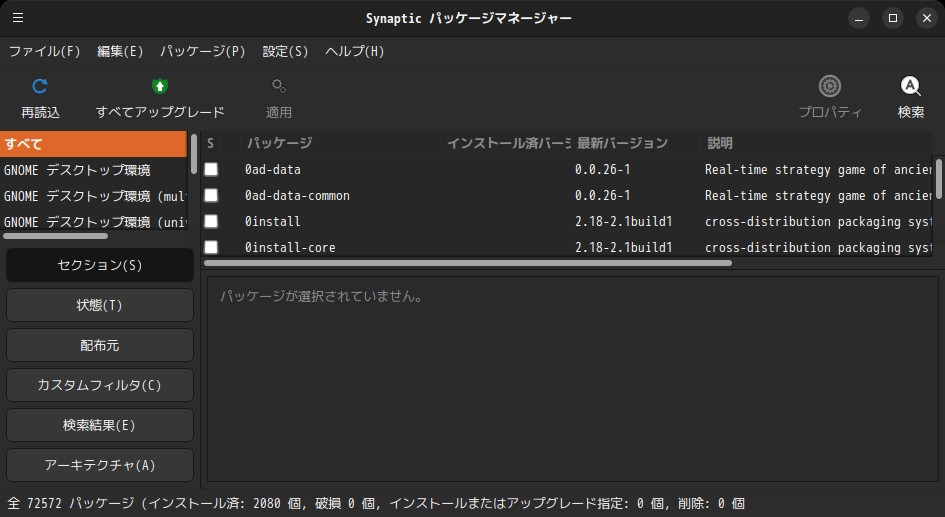Click the upgrade all (すべてアップグレード) icon
This screenshot has height=517, width=945.
click(160, 87)
